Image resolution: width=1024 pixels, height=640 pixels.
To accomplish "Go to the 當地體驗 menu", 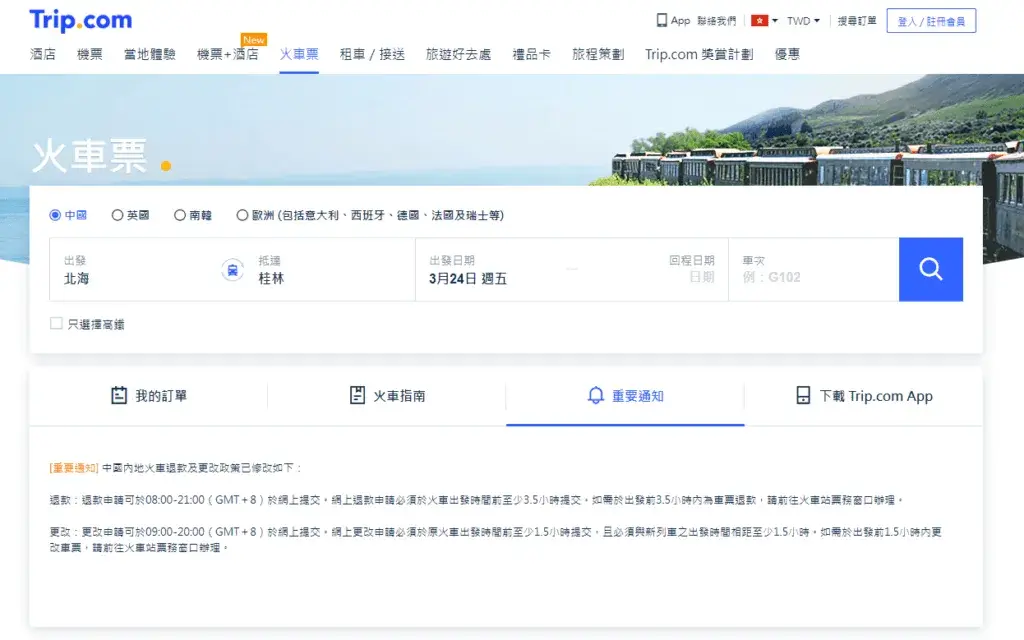I will (x=150, y=54).
